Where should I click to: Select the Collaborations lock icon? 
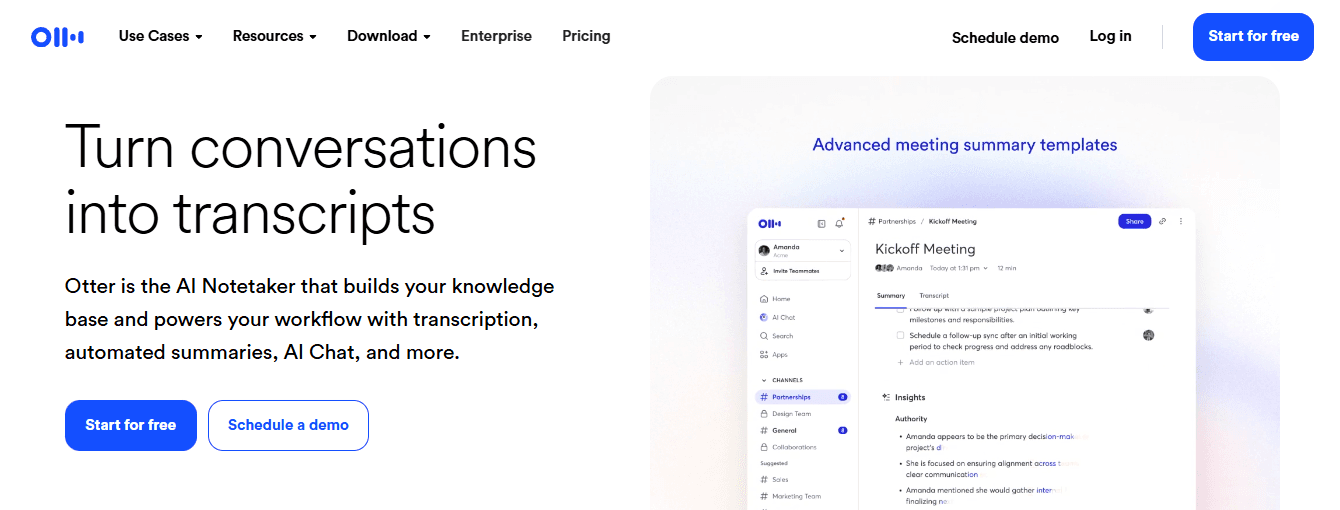[764, 447]
